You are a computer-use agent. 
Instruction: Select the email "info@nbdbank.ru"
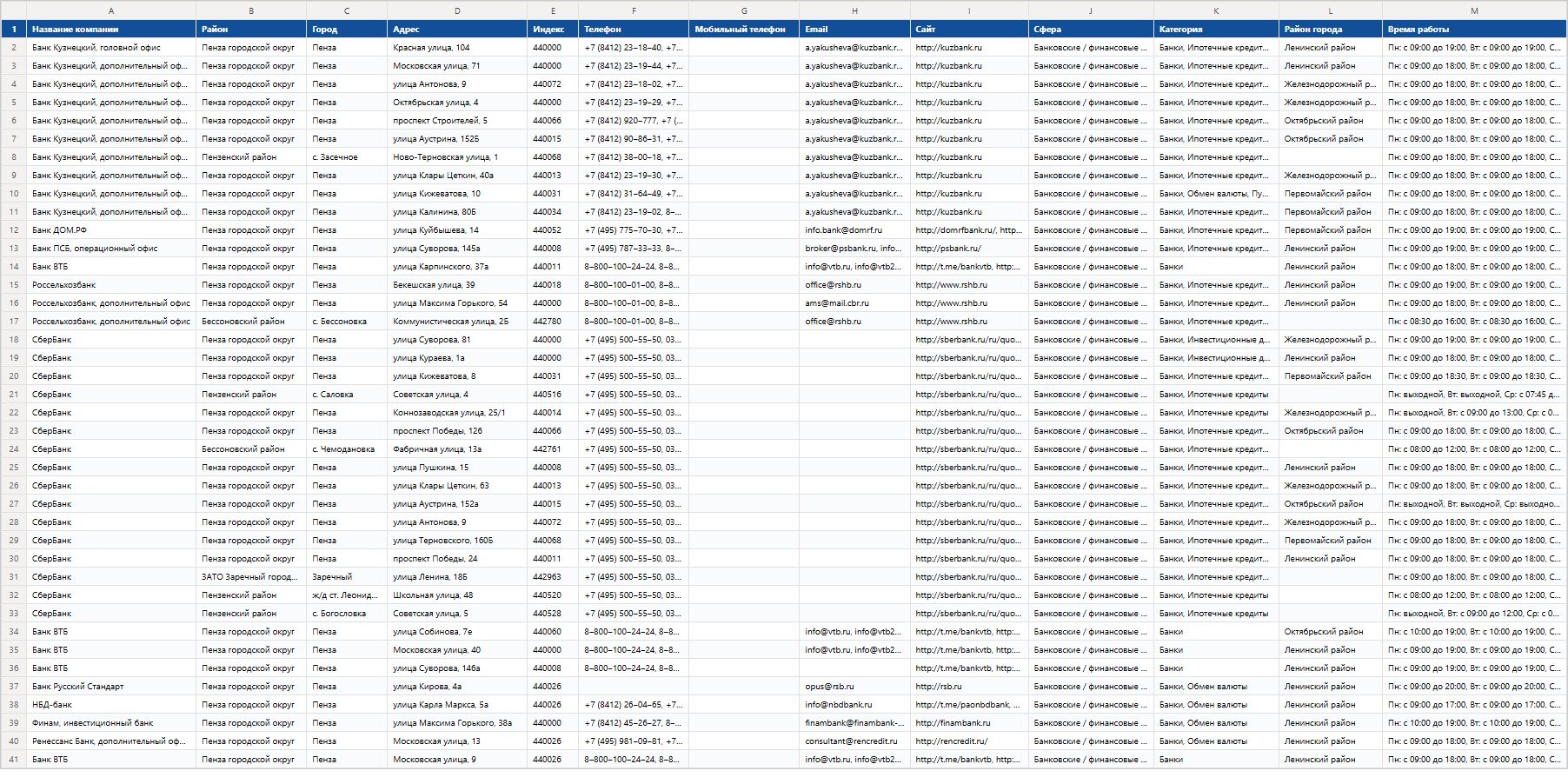click(x=854, y=705)
